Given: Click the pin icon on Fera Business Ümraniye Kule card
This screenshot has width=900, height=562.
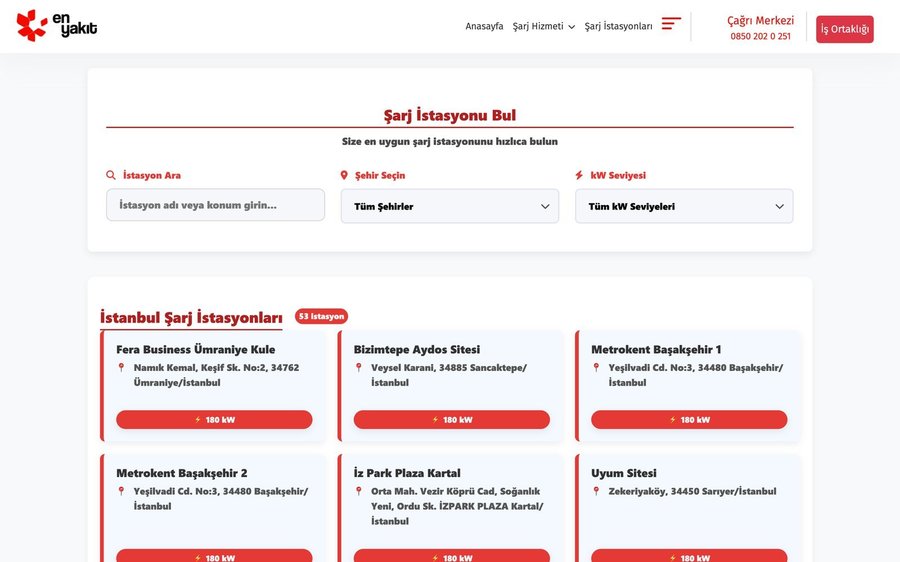Looking at the screenshot, I should 121,367.
